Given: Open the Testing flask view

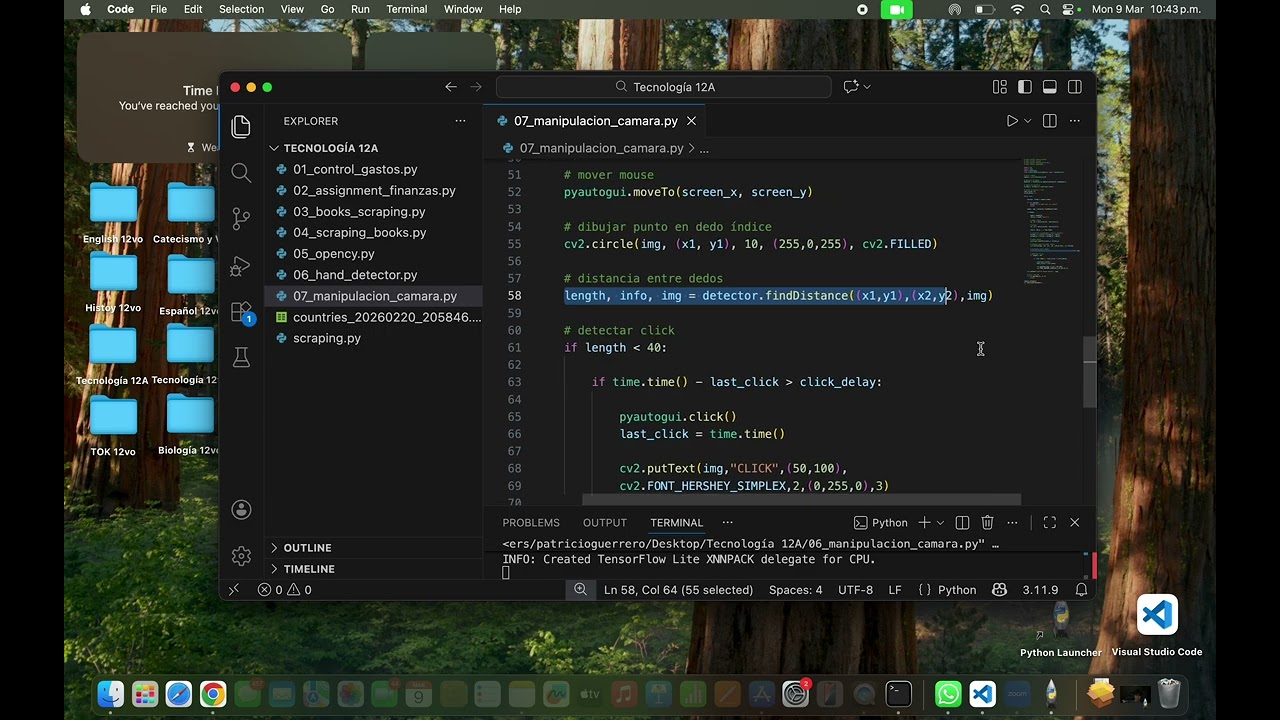Looking at the screenshot, I should (241, 357).
